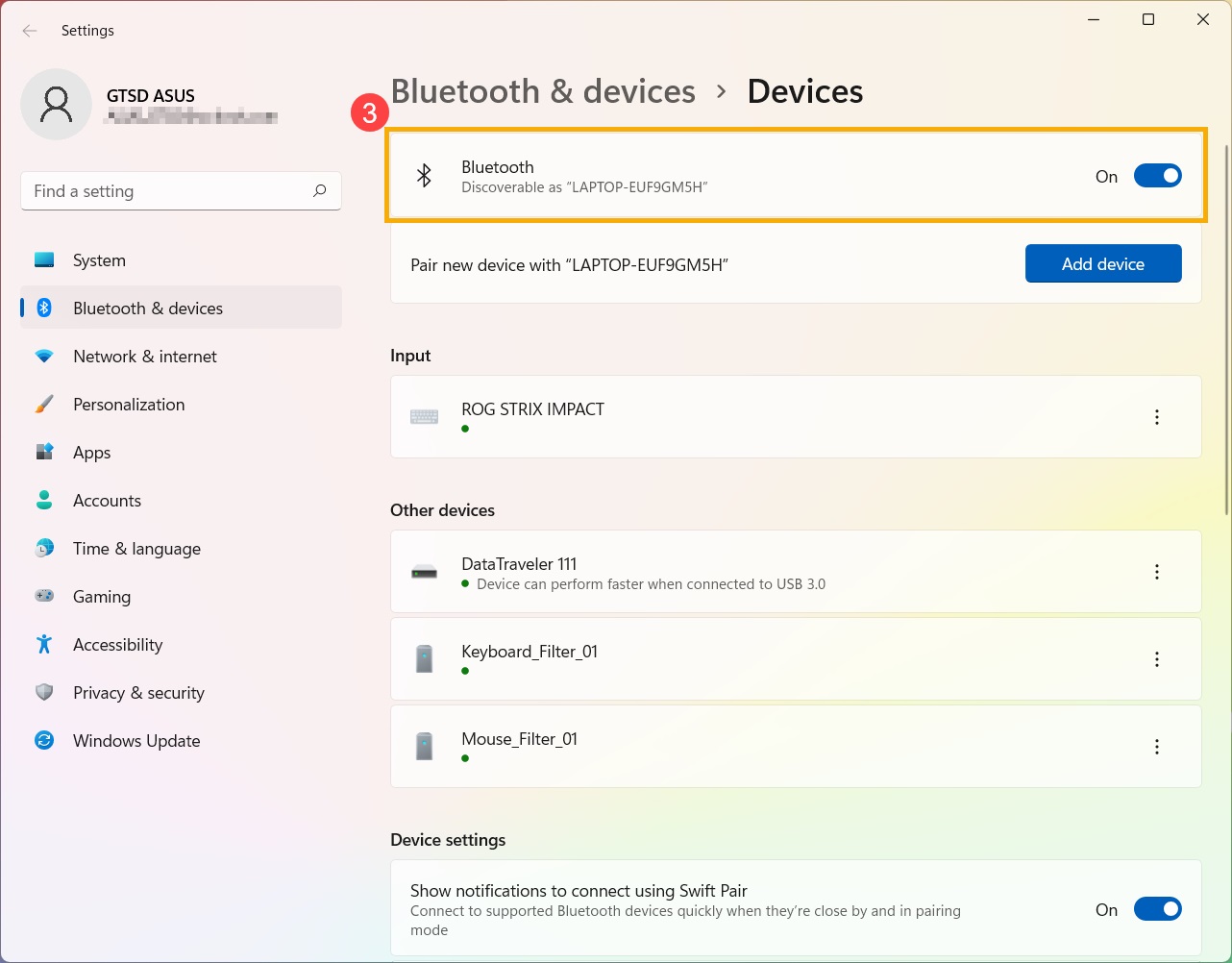
Task: Open Time & language settings
Action: 181,549
